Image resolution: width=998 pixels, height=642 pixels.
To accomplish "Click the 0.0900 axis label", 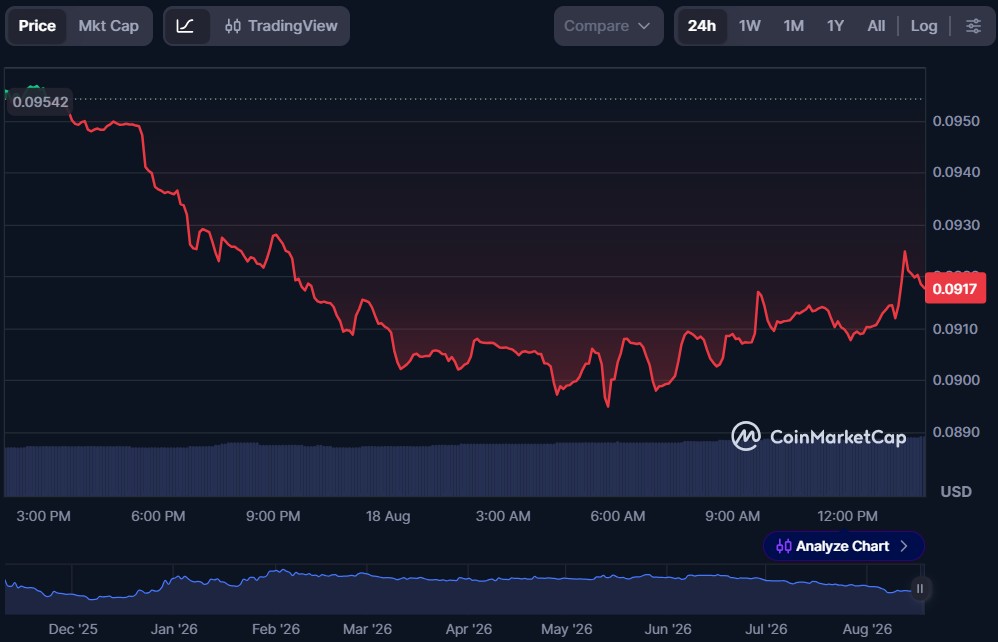I will [956, 380].
